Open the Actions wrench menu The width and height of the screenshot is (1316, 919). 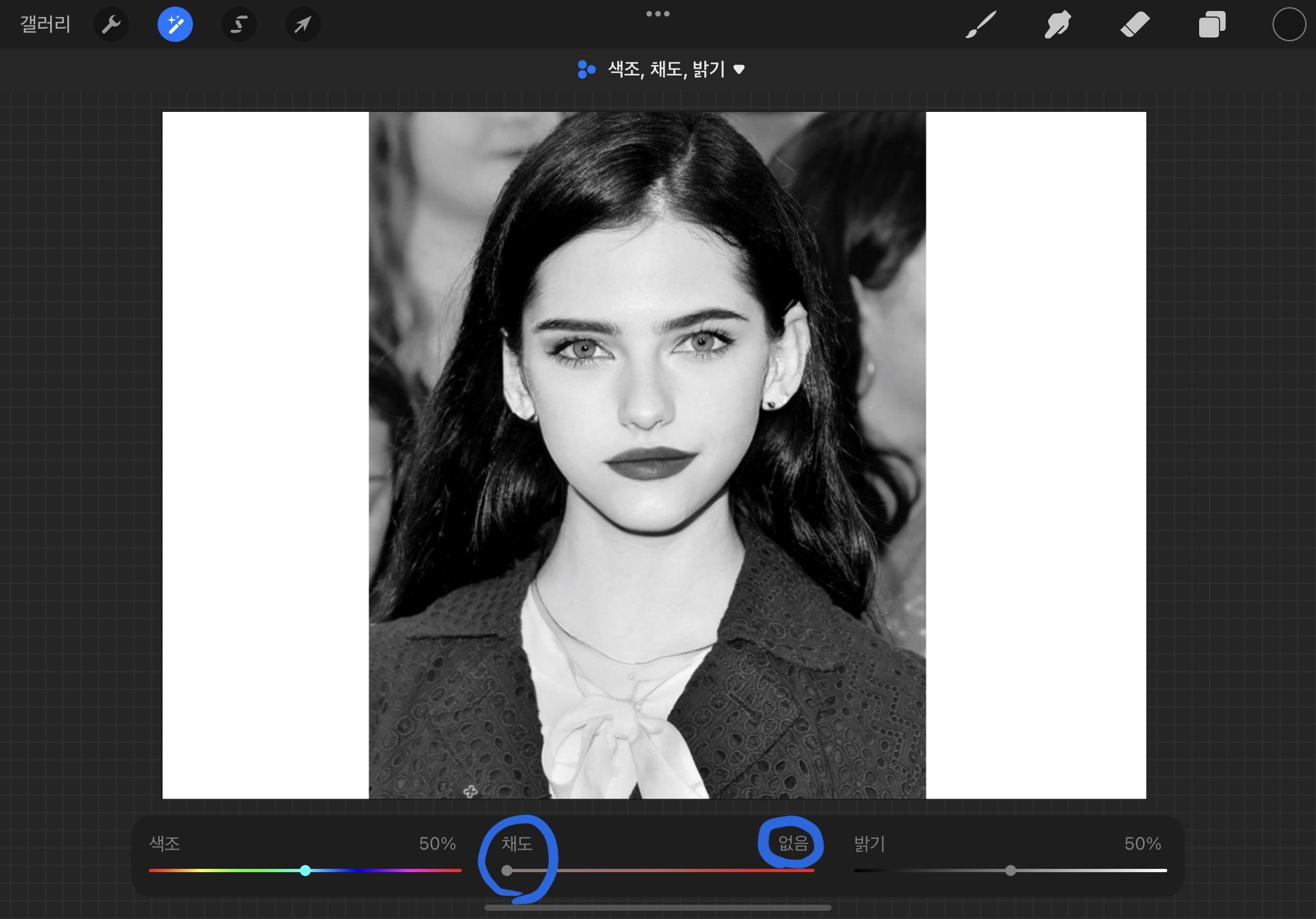(x=111, y=24)
